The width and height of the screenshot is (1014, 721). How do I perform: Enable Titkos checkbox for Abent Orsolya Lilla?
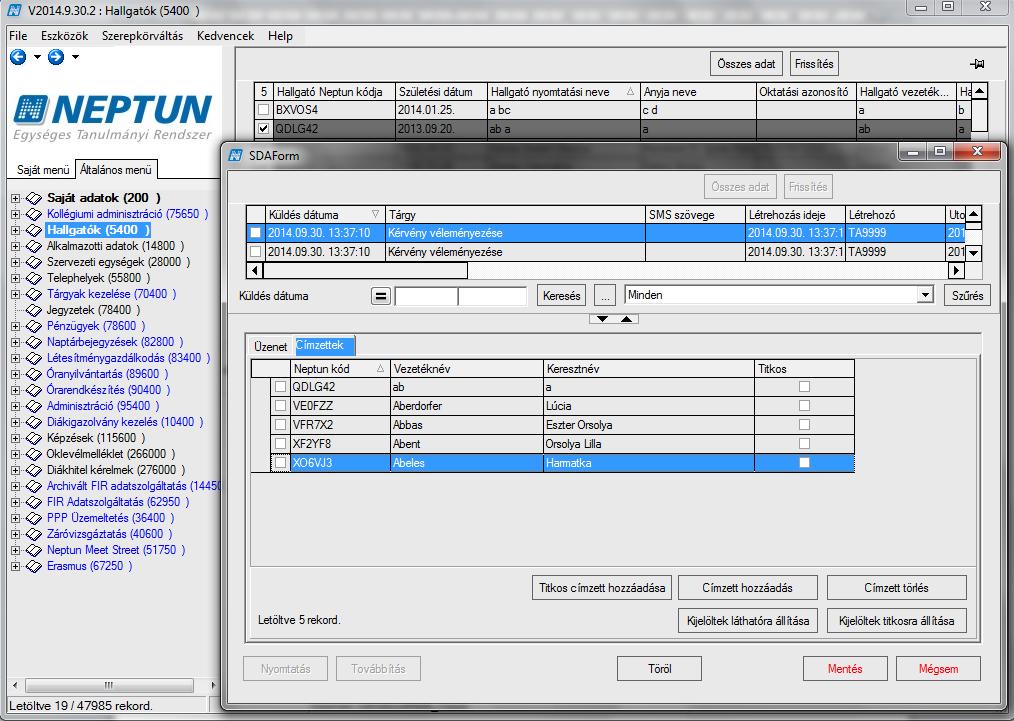point(804,444)
